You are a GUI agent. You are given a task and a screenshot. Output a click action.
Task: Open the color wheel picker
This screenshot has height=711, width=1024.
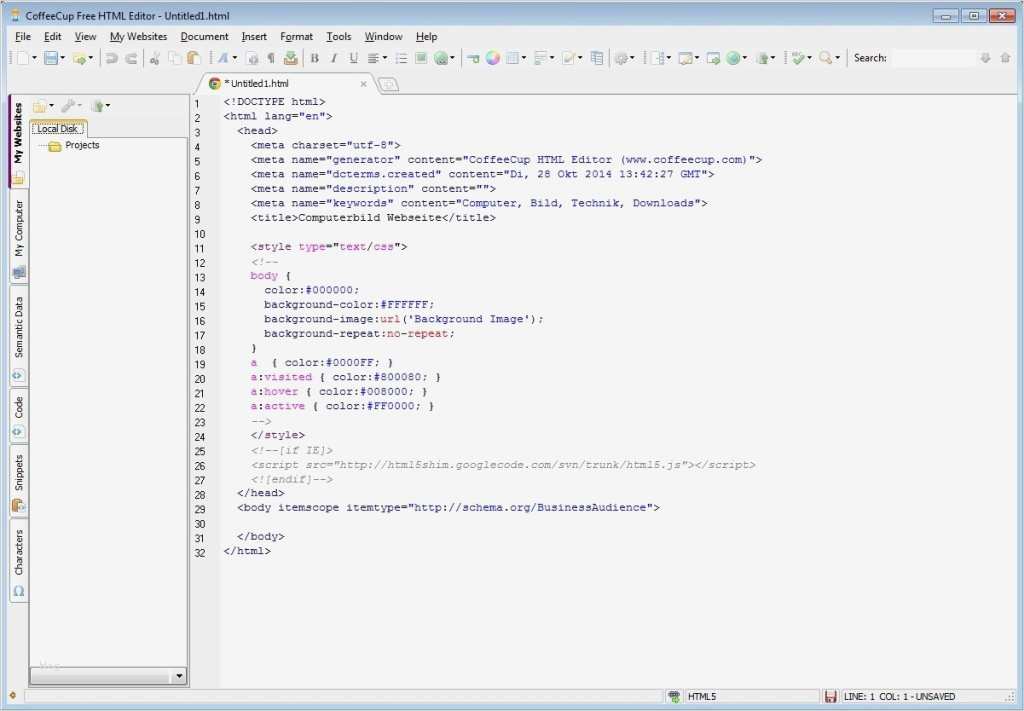(493, 59)
